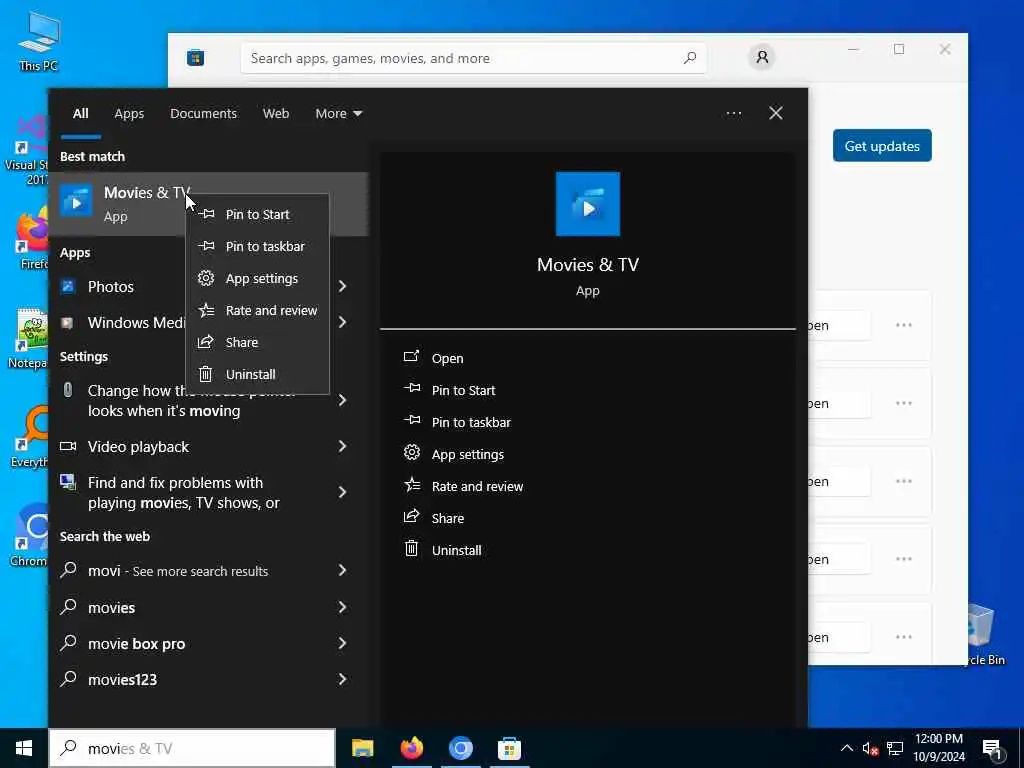Expand the Find and fix problems chevron
Image resolution: width=1024 pixels, height=768 pixels.
pyautogui.click(x=342, y=492)
